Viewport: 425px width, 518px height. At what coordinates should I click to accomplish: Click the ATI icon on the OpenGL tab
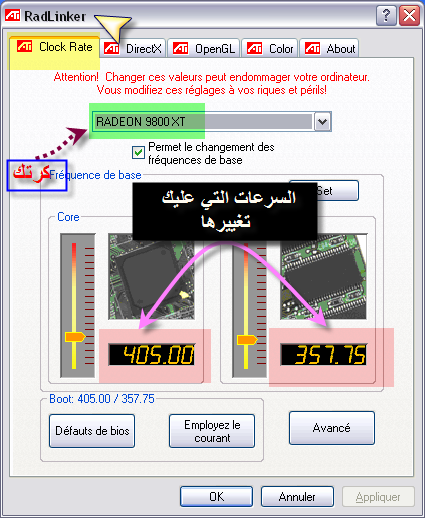tap(180, 48)
